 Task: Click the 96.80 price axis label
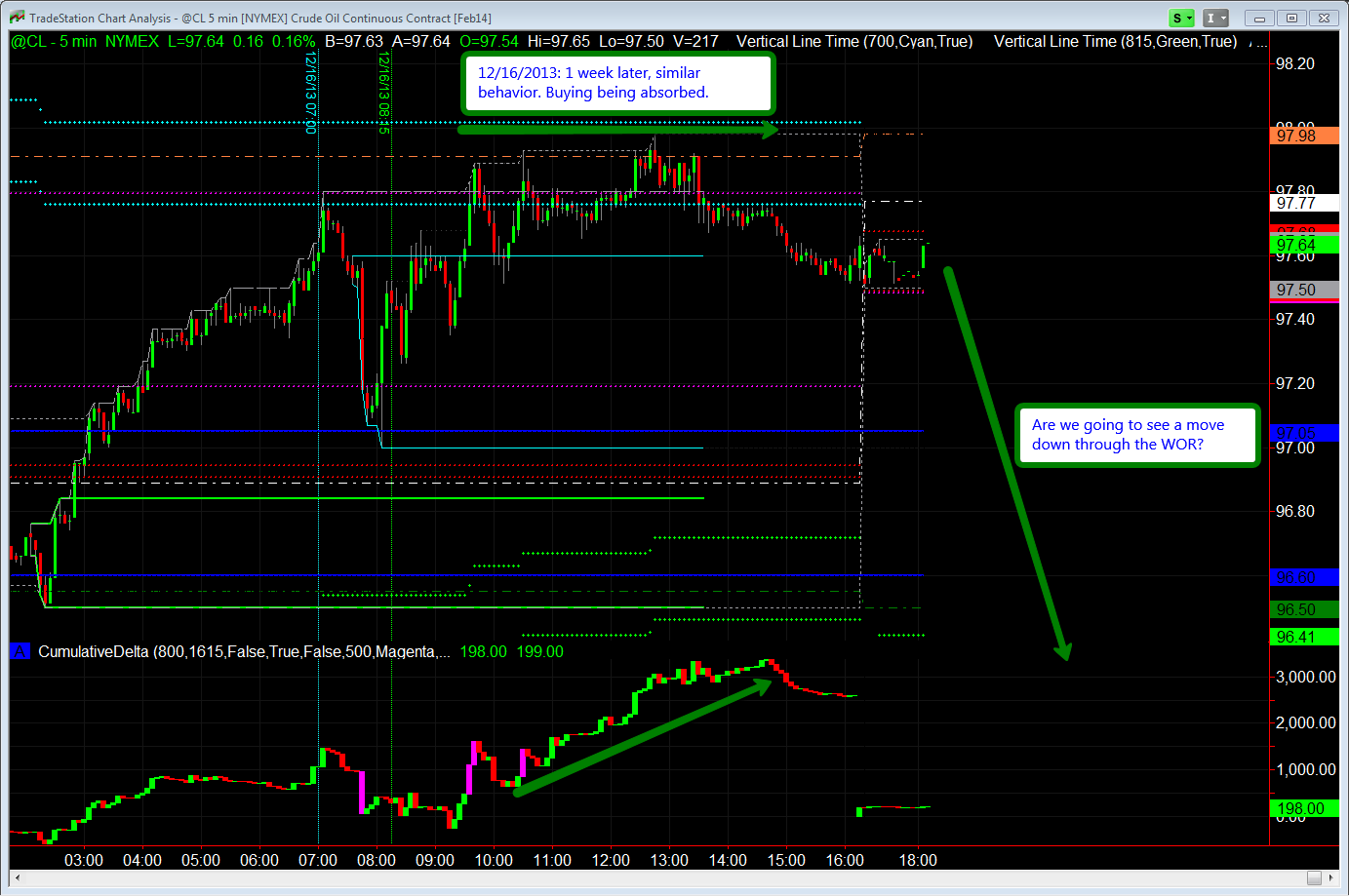(x=1295, y=511)
